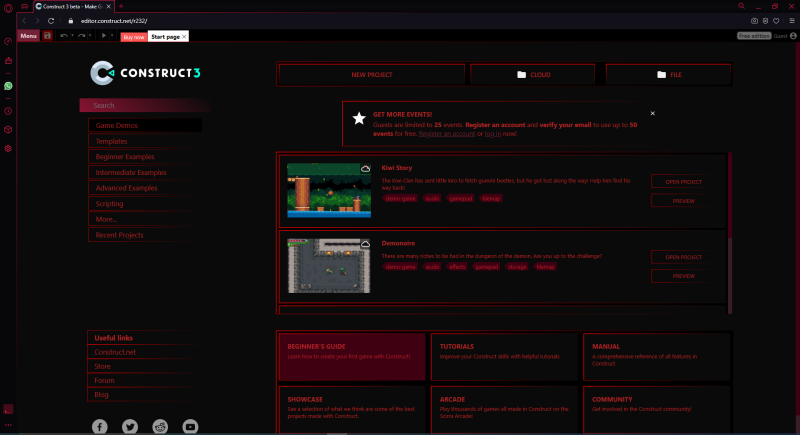Select Game Demos category
Viewport: 800px width, 435px height.
point(145,125)
